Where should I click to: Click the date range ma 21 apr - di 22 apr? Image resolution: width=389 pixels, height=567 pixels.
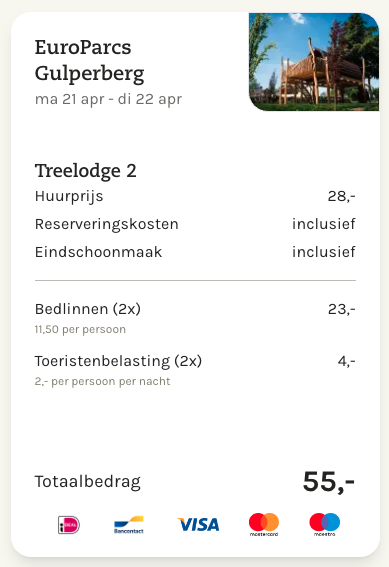click(x=108, y=99)
